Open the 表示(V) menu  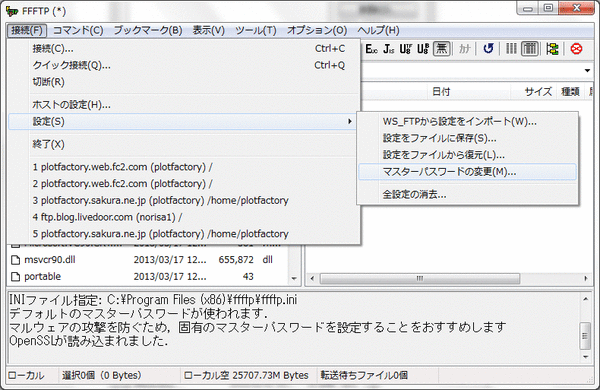pos(209,30)
